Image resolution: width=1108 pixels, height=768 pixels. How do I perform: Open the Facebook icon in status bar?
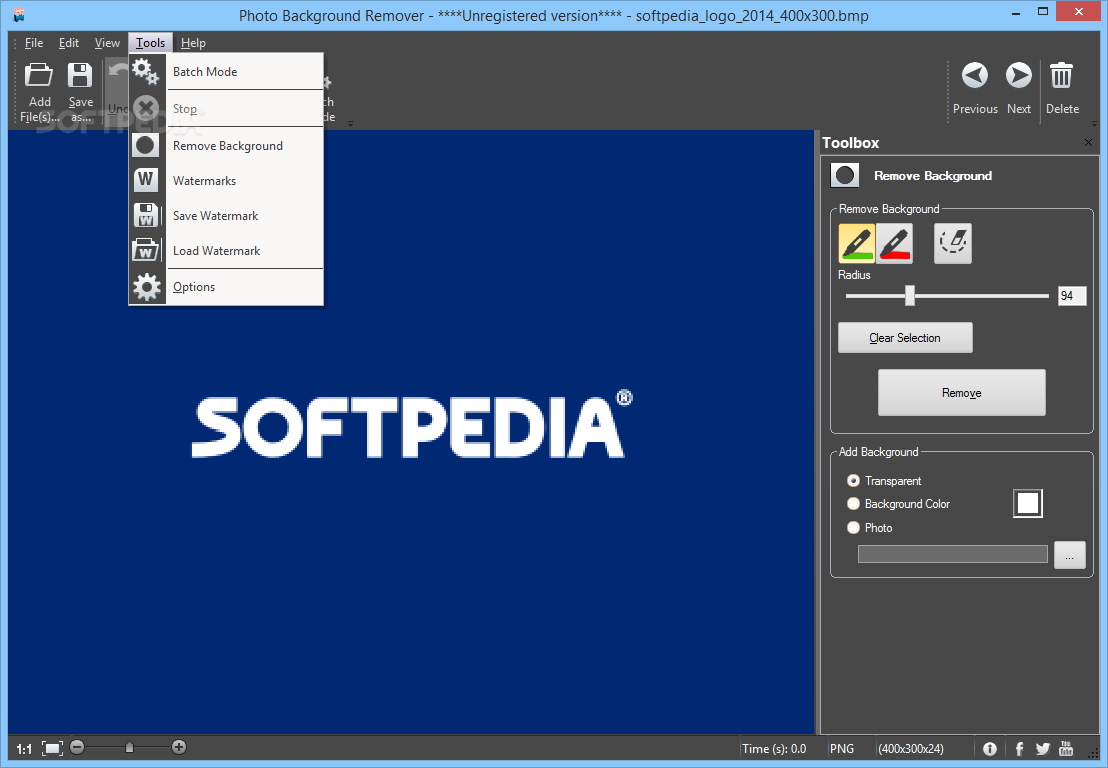tap(1019, 749)
